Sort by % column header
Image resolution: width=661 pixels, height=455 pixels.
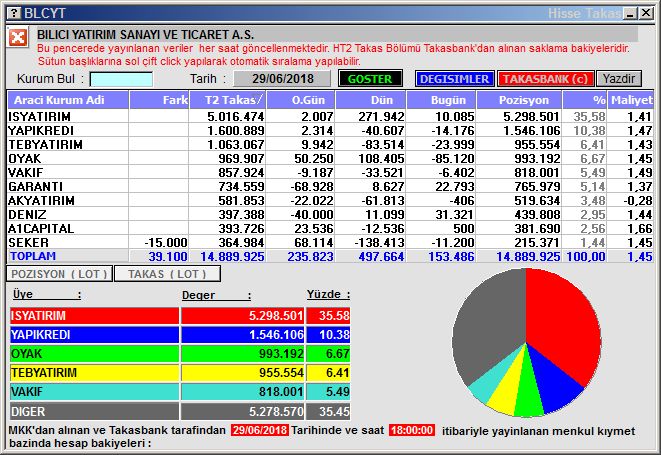tap(585, 100)
